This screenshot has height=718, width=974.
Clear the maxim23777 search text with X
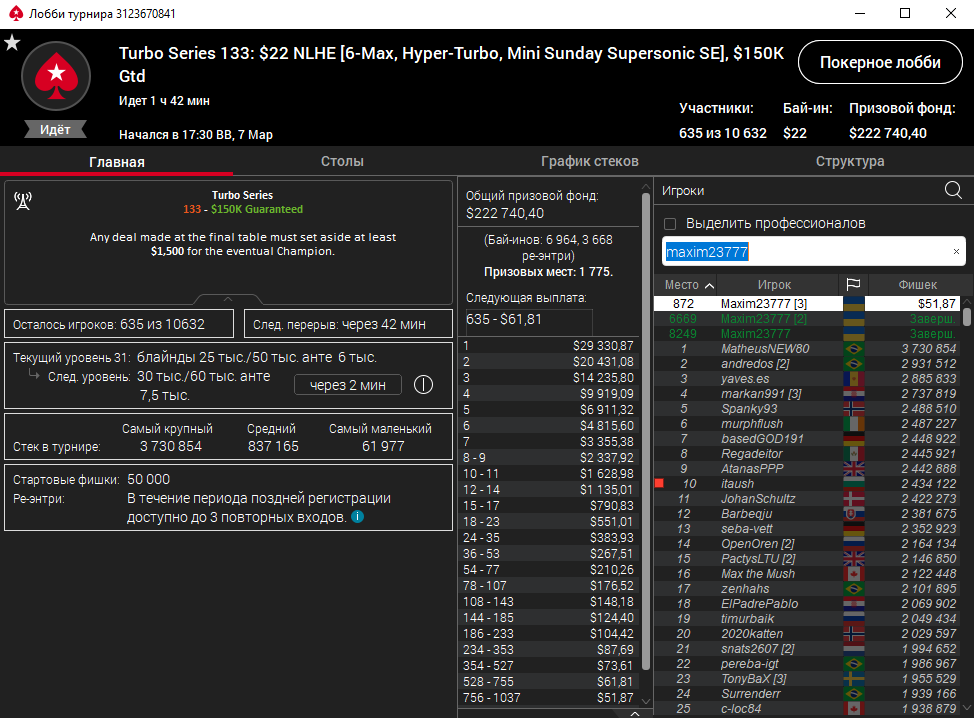(x=956, y=252)
